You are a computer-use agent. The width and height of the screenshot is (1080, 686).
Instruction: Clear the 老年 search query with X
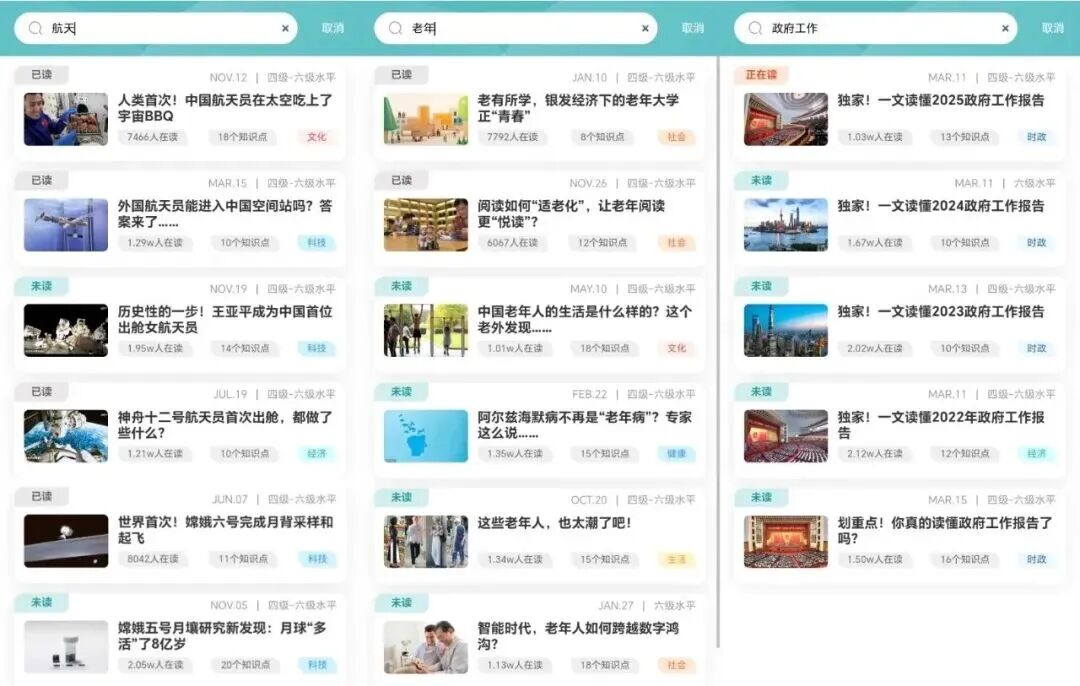click(645, 28)
